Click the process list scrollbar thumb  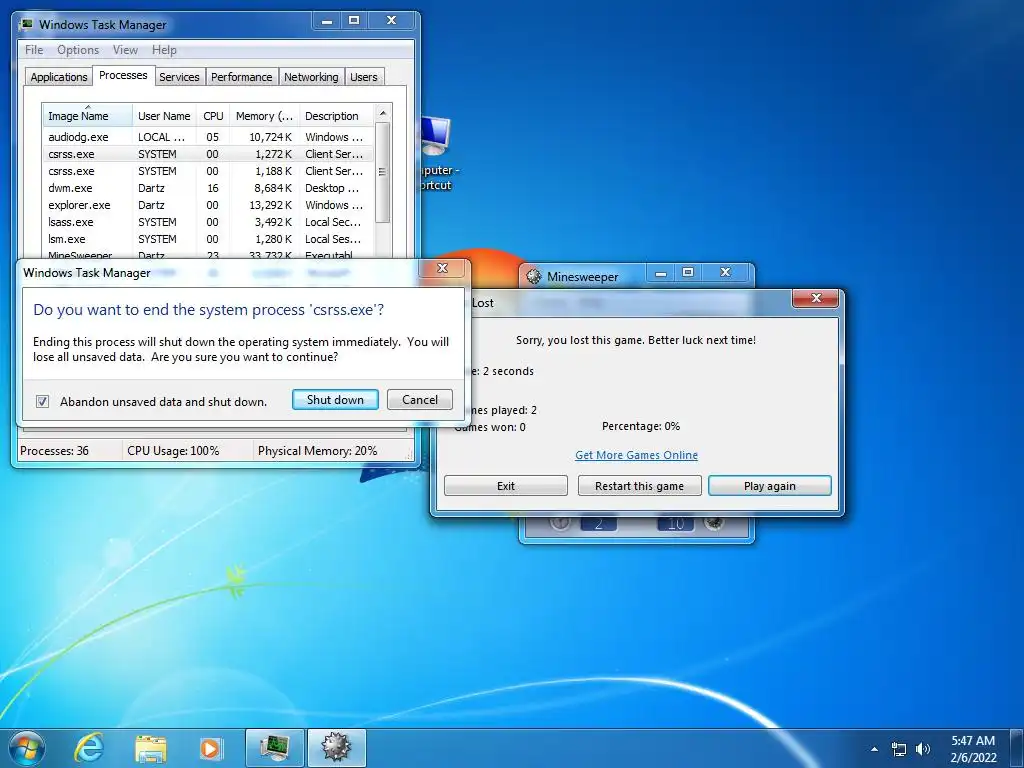(383, 172)
